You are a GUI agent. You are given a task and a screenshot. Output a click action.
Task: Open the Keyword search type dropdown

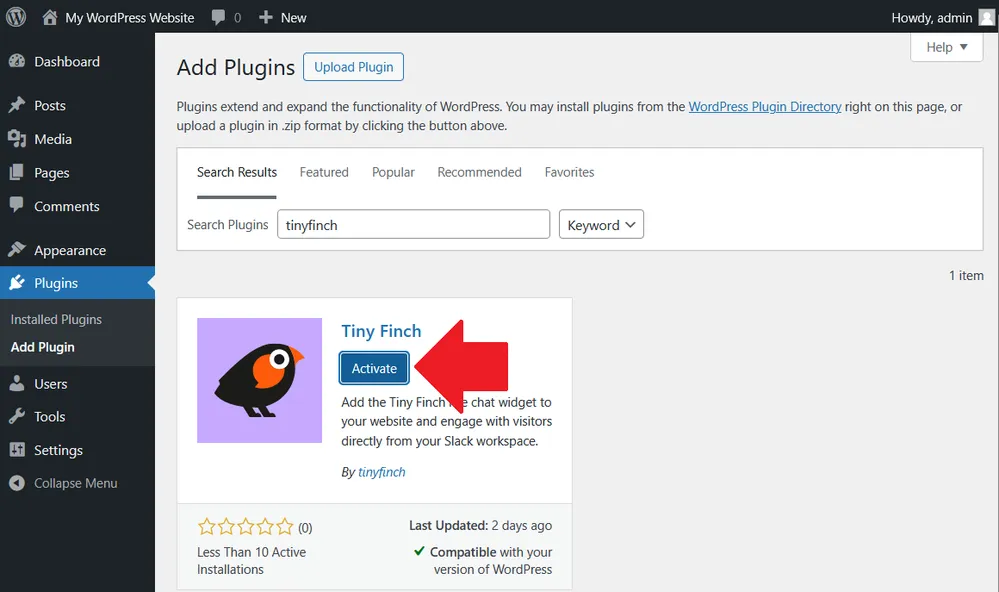pos(601,225)
